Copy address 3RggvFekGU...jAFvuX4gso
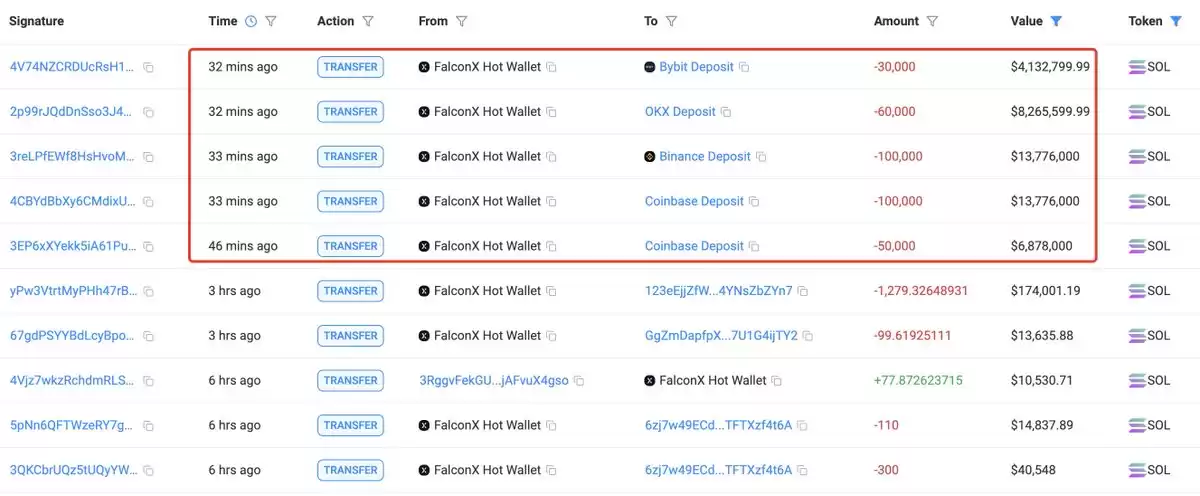The height and width of the screenshot is (496, 1200). tap(579, 381)
